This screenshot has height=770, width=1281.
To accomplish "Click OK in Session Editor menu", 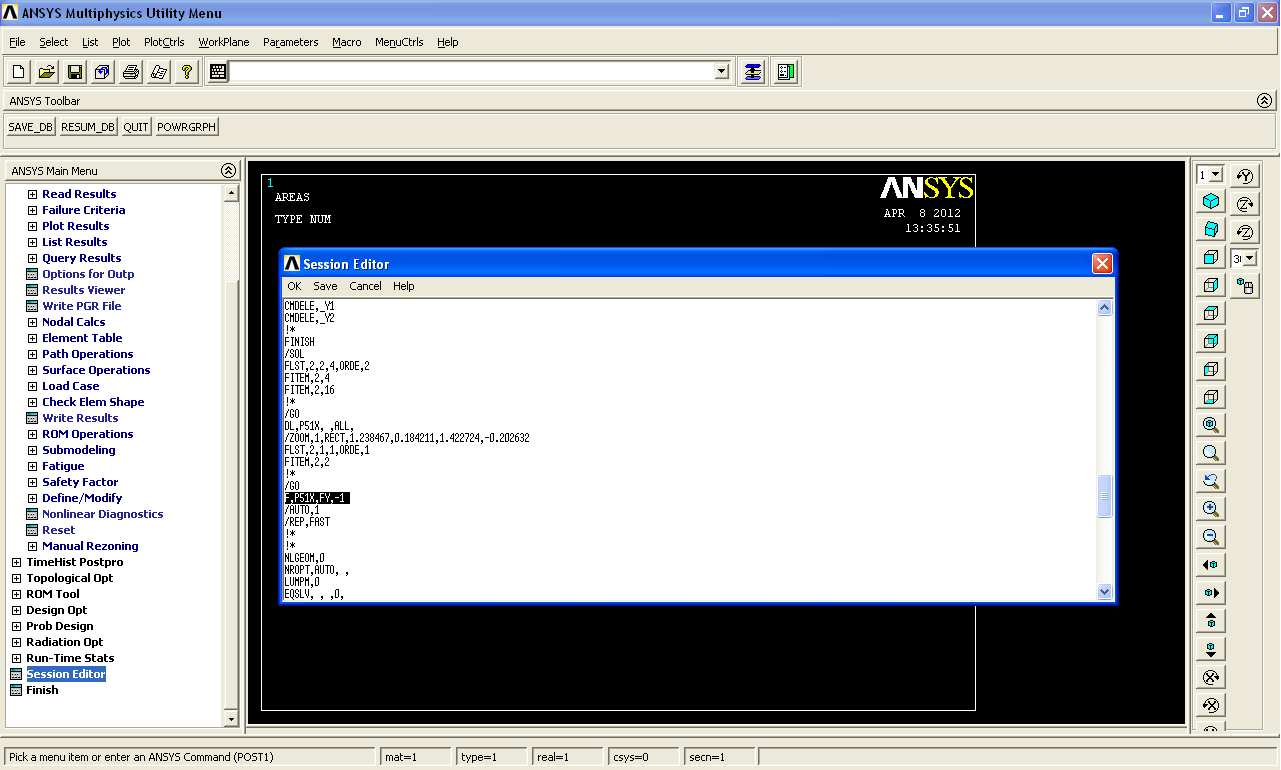I will [294, 286].
